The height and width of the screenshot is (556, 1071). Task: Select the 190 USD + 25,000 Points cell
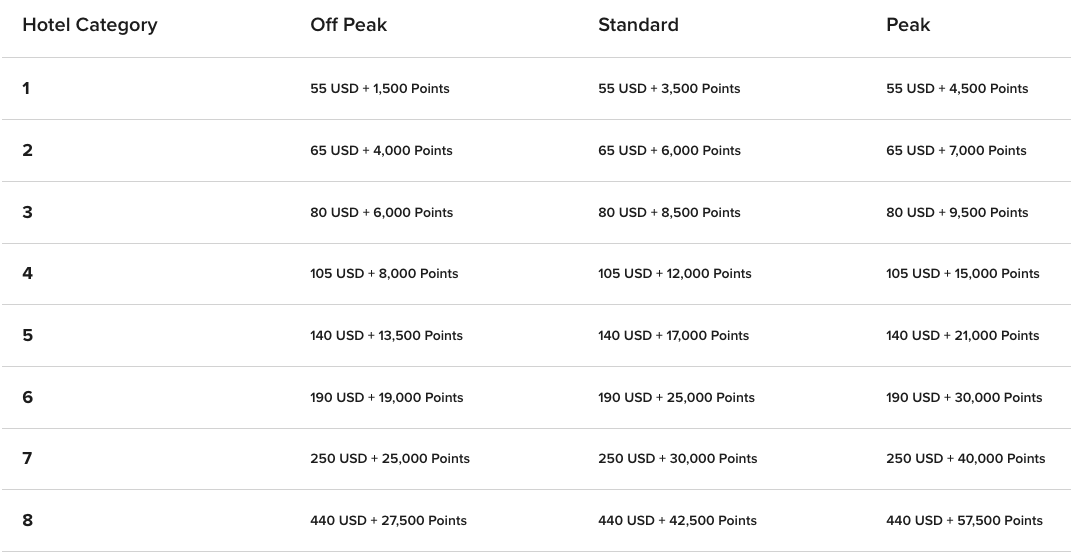point(676,398)
